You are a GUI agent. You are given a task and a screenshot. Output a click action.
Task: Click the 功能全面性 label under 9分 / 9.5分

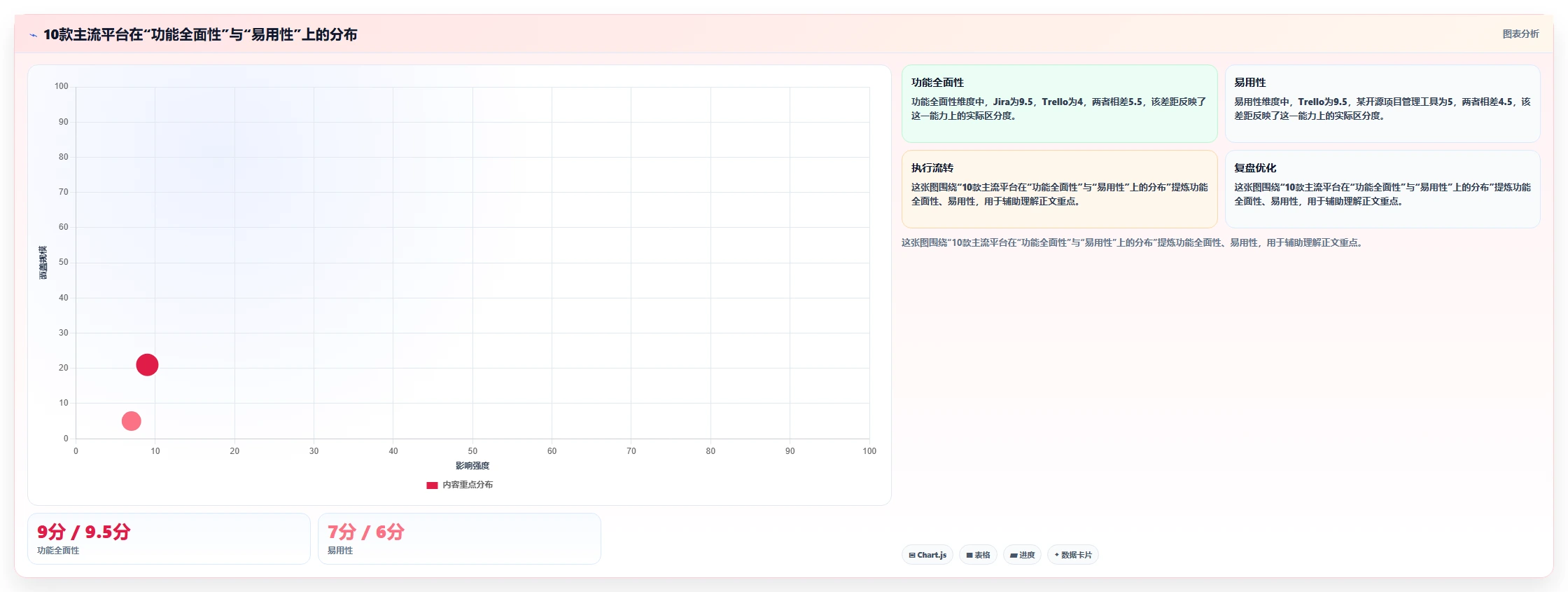tap(58, 551)
